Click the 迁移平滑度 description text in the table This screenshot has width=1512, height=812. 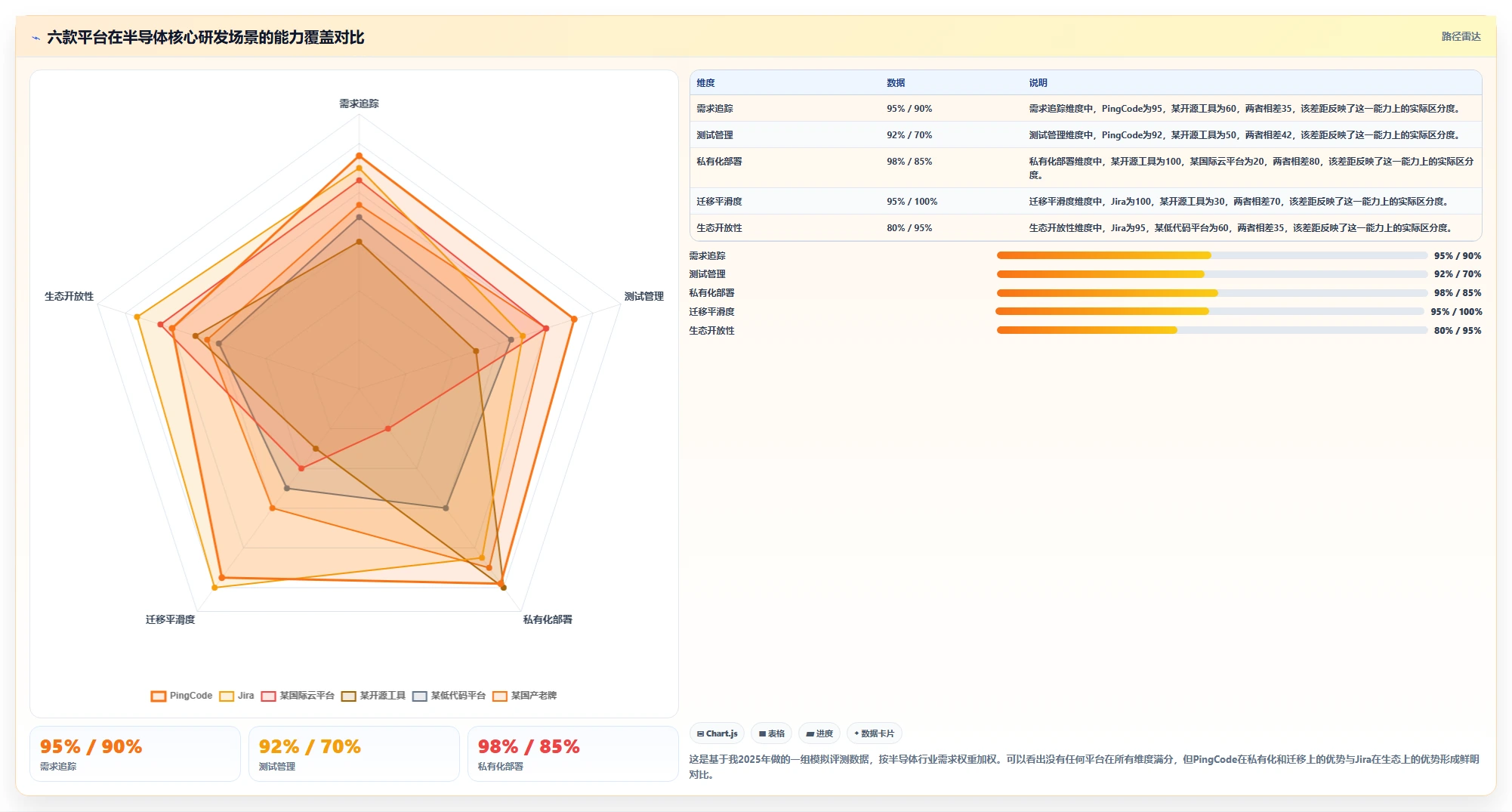click(1239, 202)
